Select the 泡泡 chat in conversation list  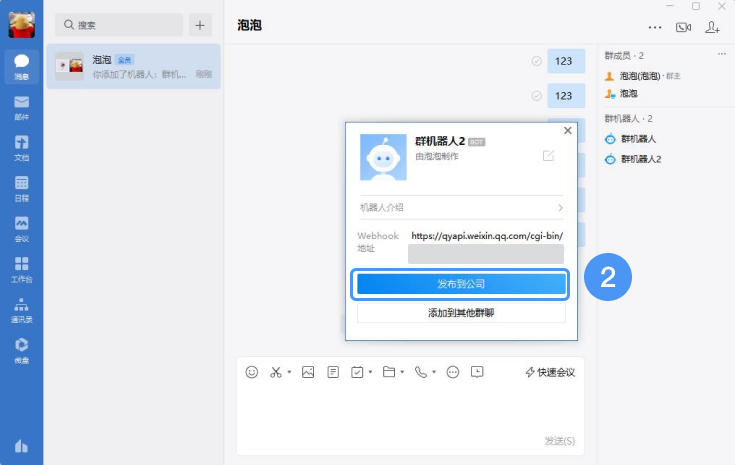coord(133,66)
